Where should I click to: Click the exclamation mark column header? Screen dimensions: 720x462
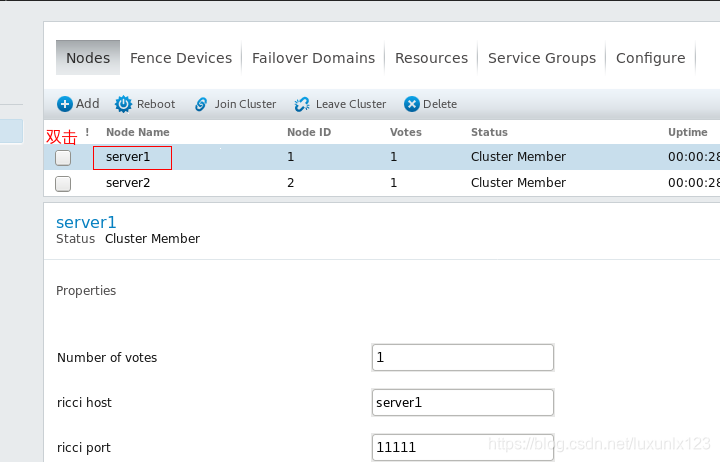[87, 132]
